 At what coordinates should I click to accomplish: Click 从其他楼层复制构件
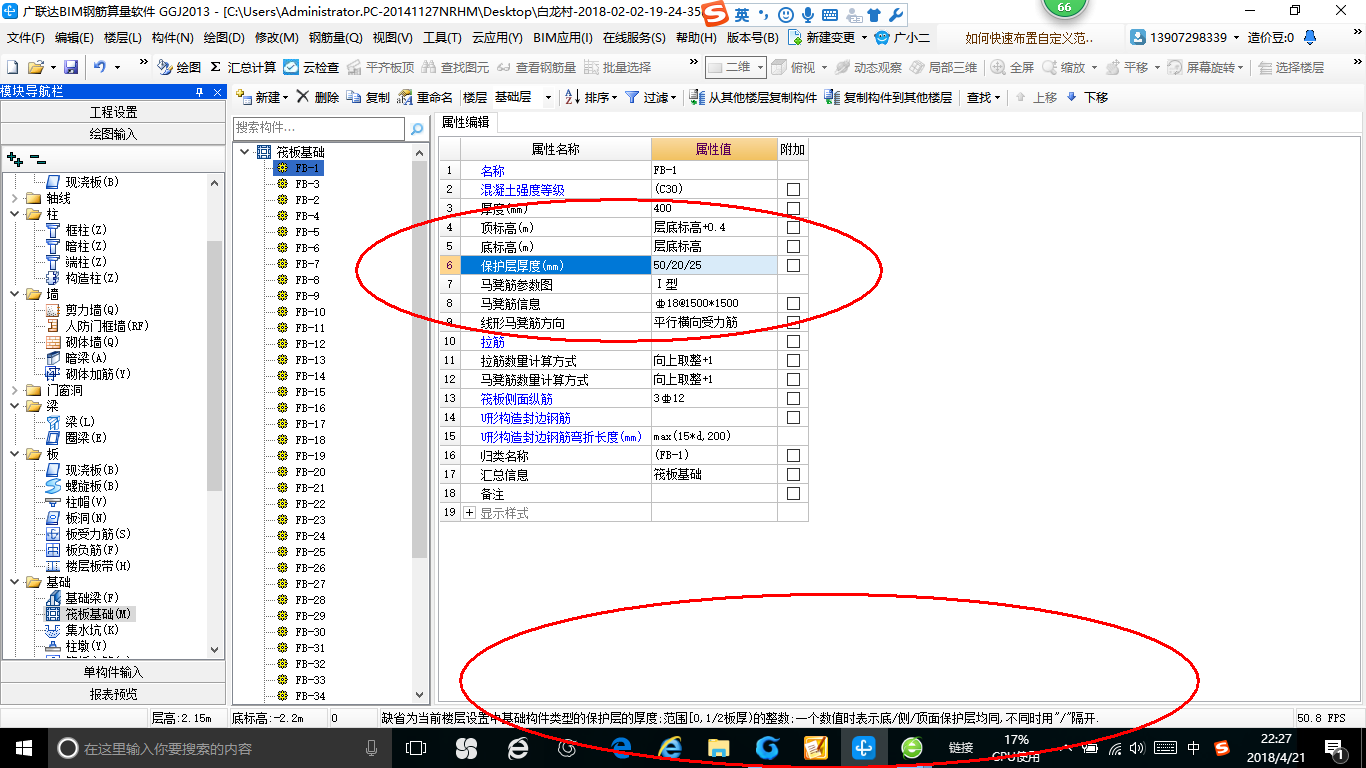753,97
